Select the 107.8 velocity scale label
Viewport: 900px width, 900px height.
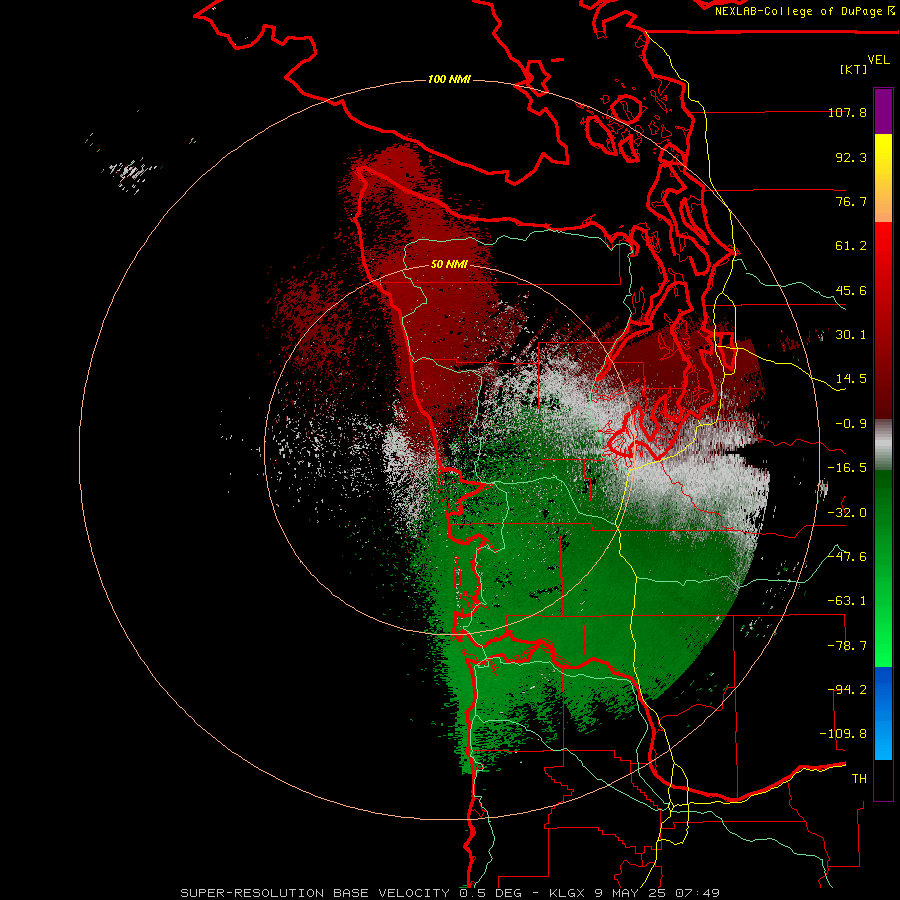pos(847,112)
